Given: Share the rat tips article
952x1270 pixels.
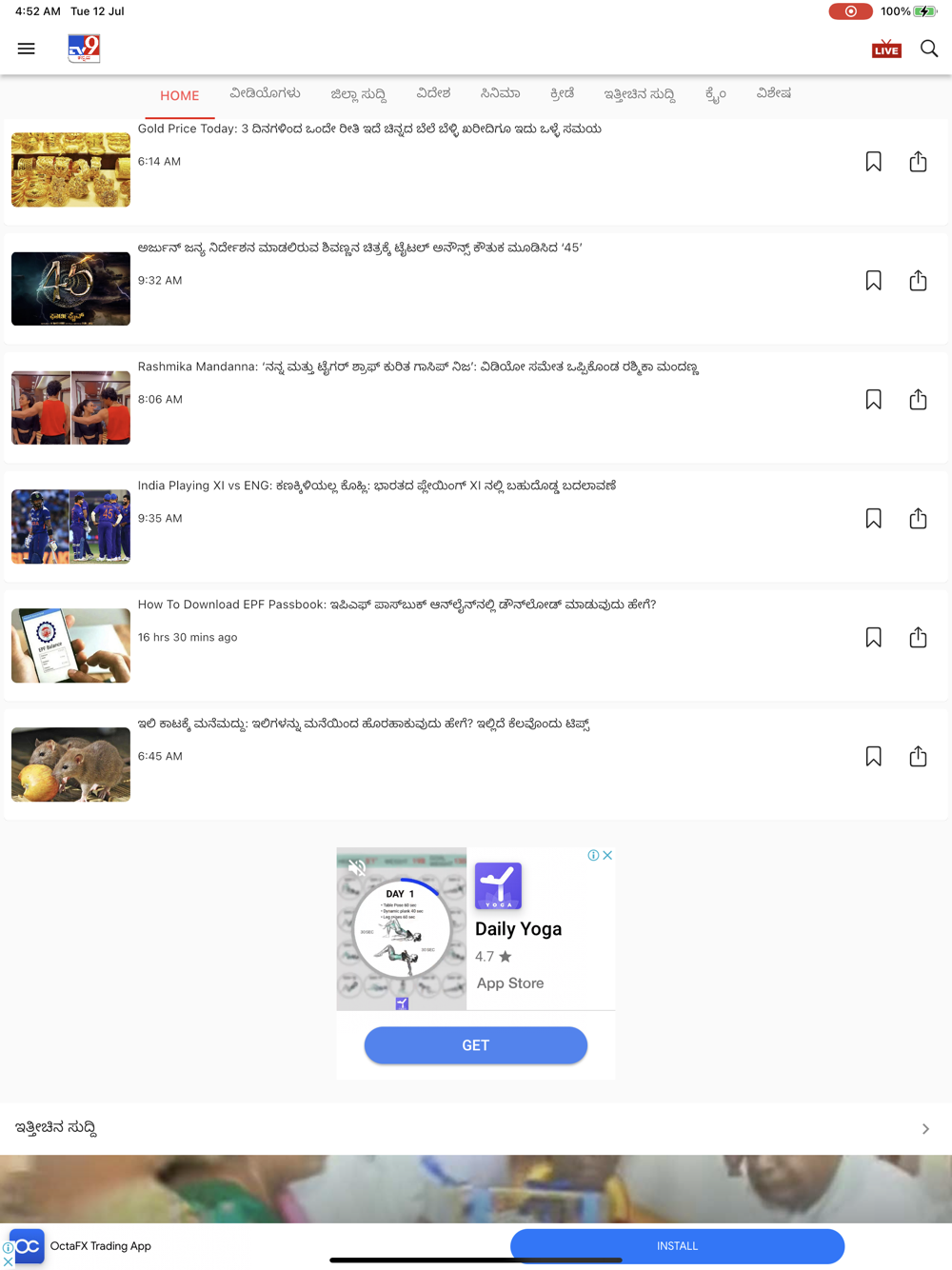Looking at the screenshot, I should (918, 757).
